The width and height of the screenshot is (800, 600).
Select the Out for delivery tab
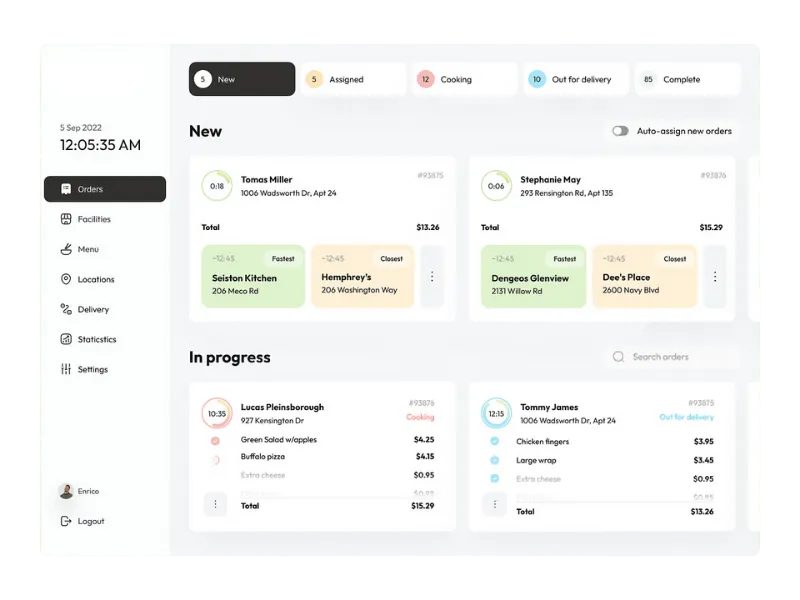point(575,79)
